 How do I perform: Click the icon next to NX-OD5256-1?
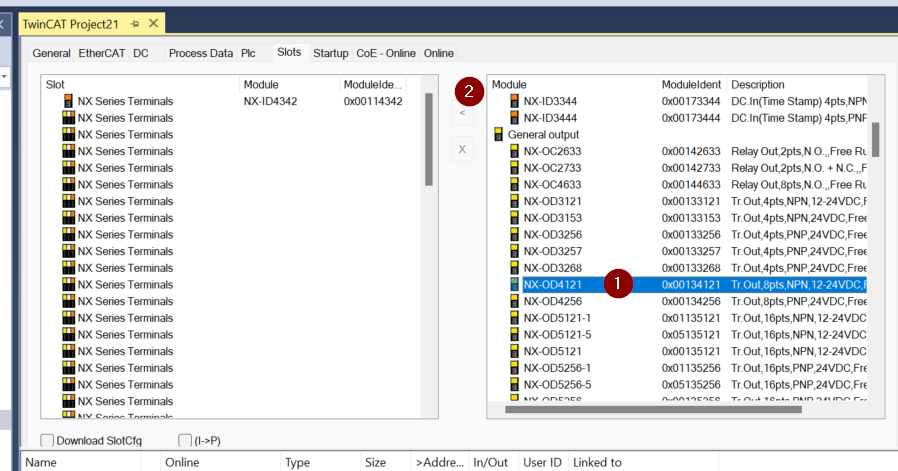tap(514, 368)
